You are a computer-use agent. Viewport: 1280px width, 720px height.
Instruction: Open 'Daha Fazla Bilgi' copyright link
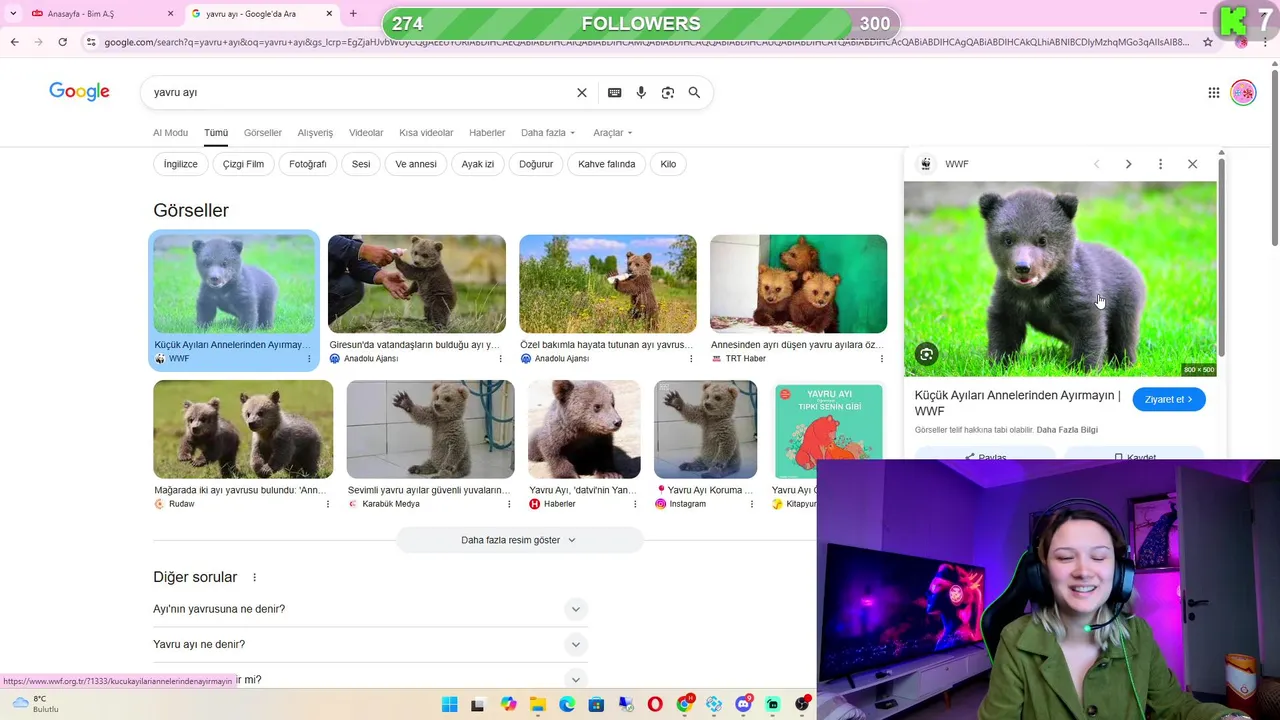[1067, 430]
